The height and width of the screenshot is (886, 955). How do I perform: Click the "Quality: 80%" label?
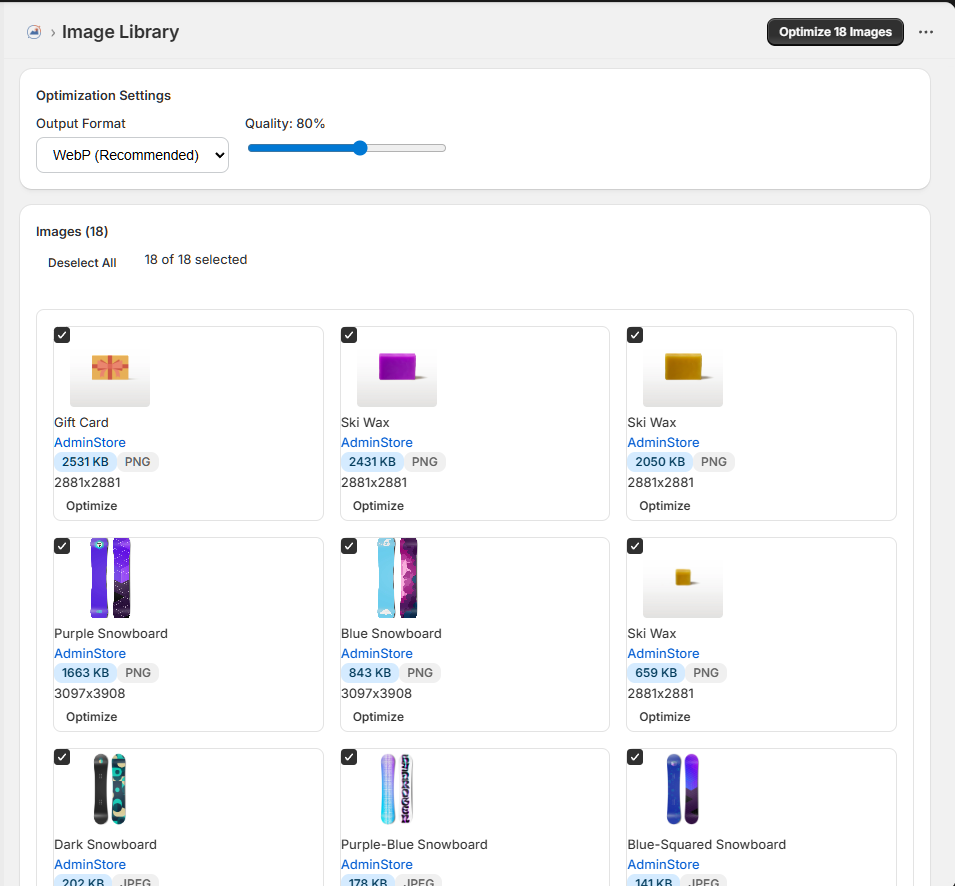[285, 124]
